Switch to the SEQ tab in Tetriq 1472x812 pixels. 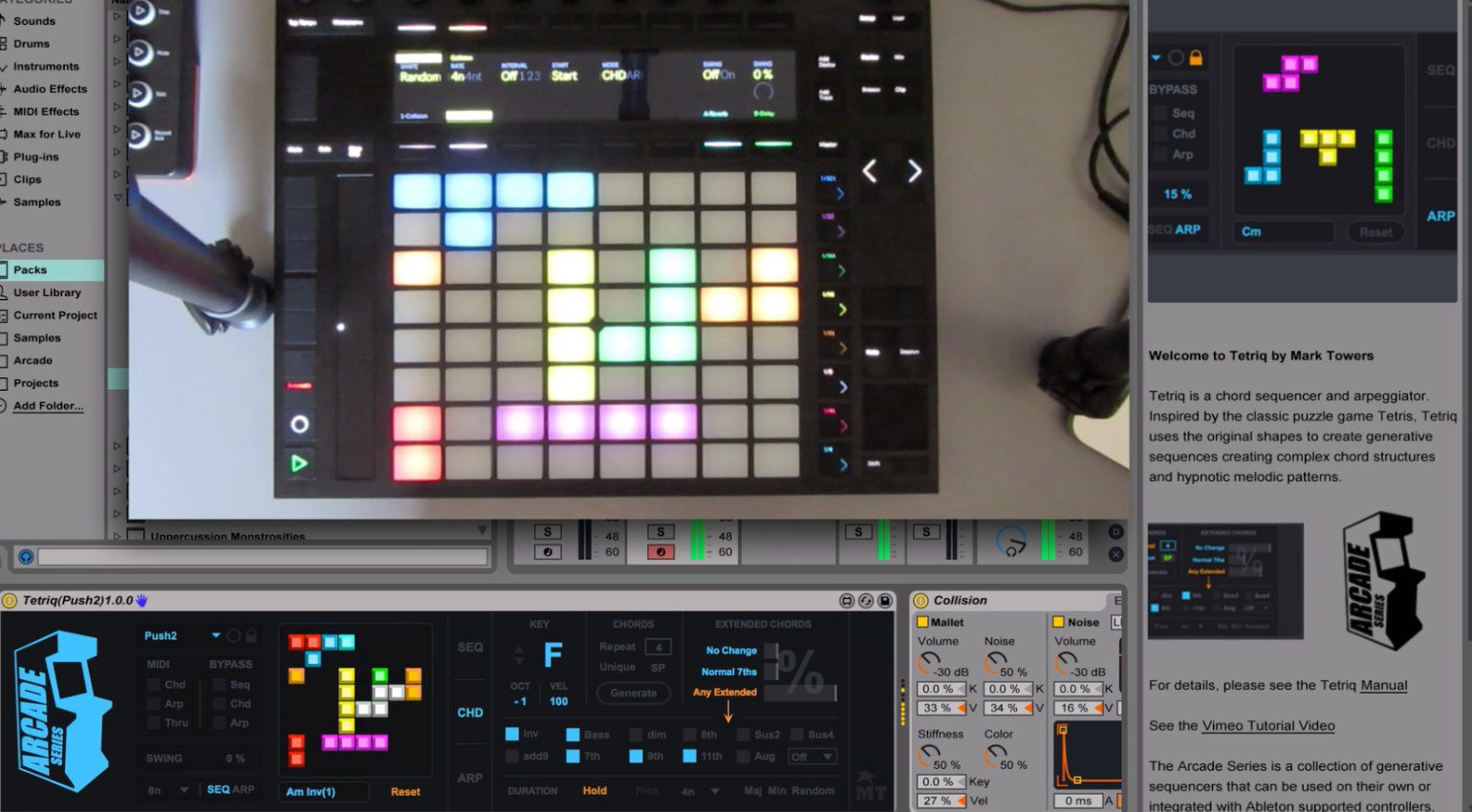pos(469,647)
